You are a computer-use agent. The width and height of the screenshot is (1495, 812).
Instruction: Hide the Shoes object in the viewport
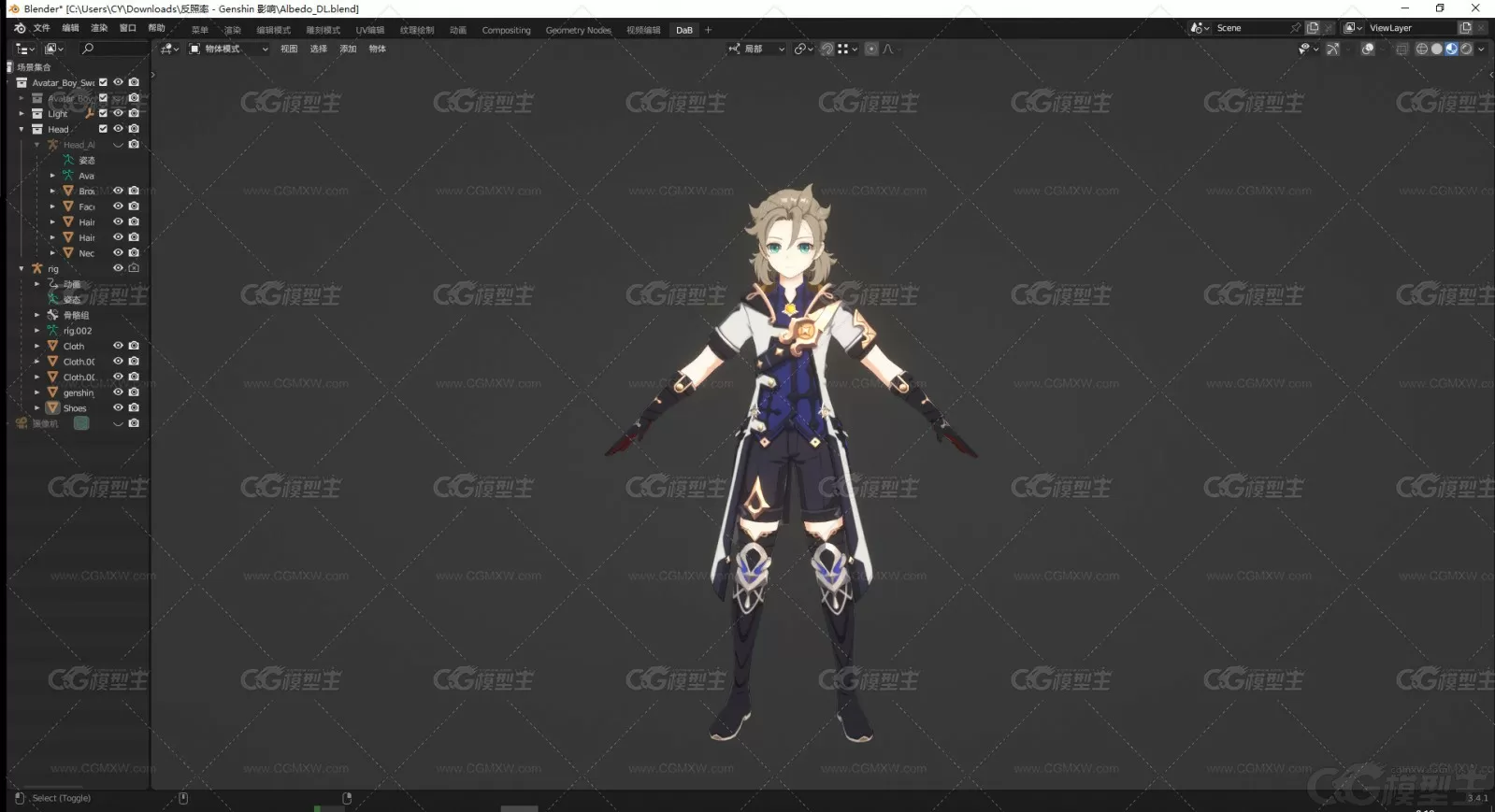[x=118, y=407]
